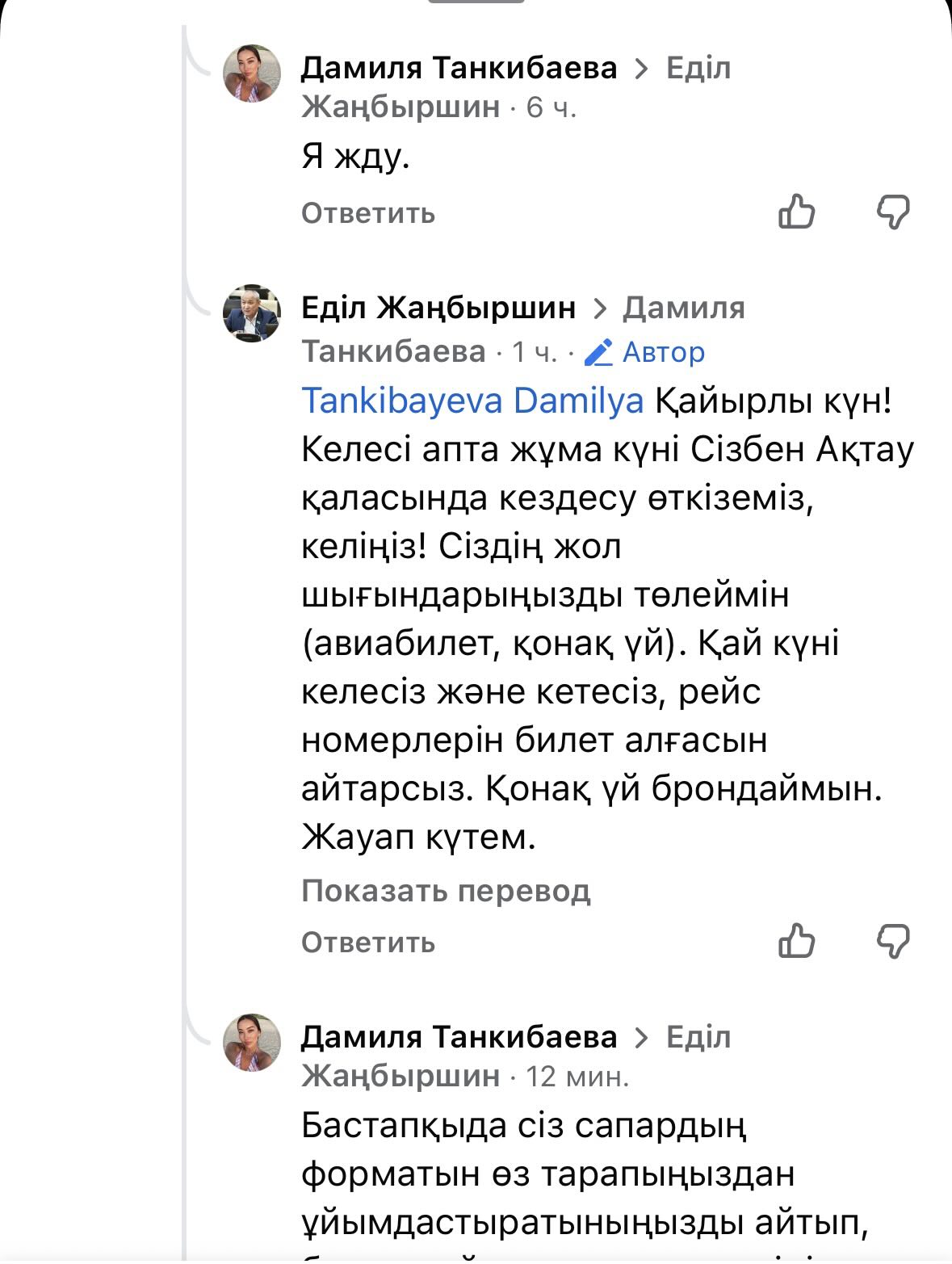The image size is (952, 1264).
Task: Dislike the "Я жду." comment
Action: (x=893, y=212)
